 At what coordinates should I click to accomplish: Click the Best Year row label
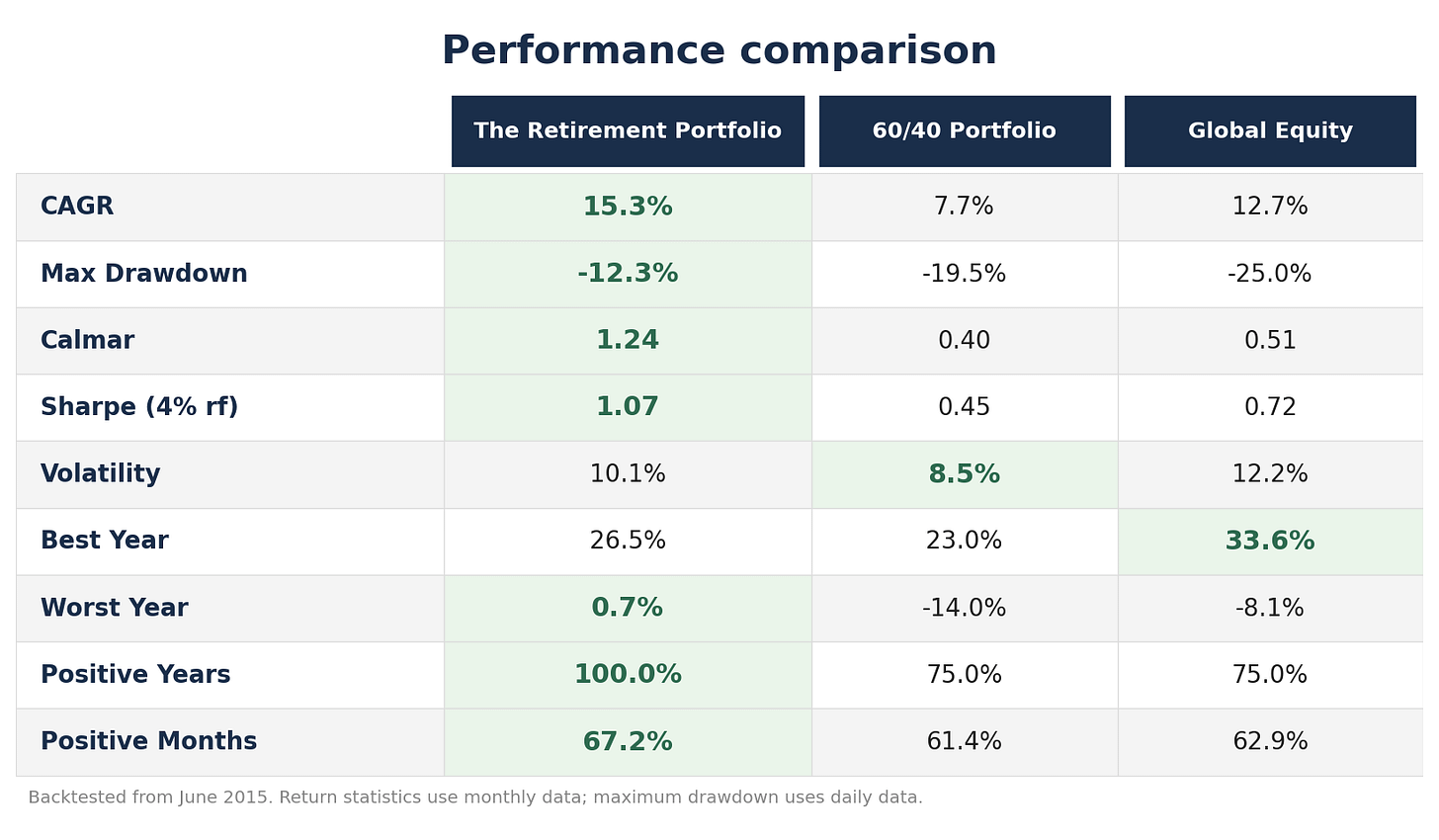point(105,542)
